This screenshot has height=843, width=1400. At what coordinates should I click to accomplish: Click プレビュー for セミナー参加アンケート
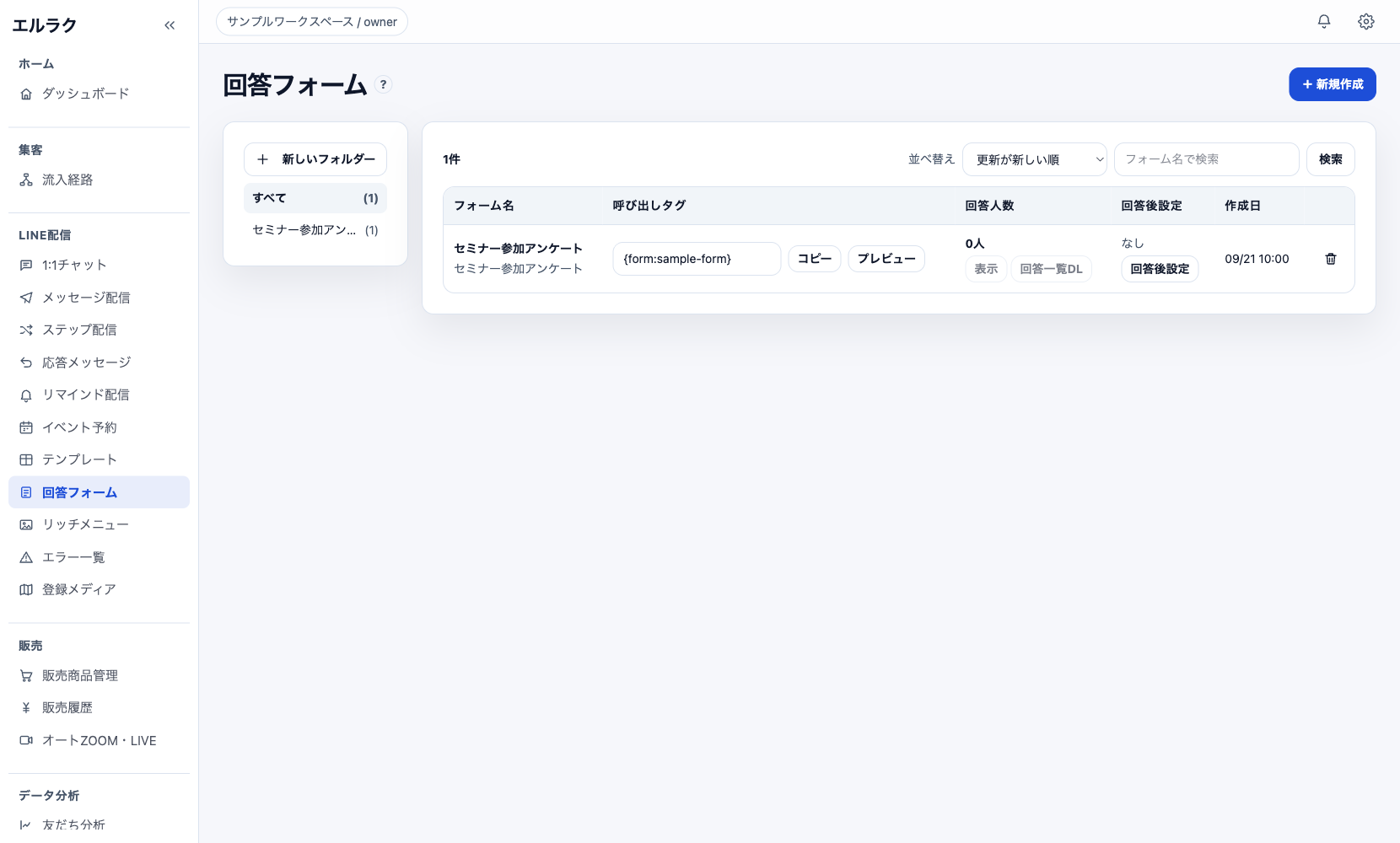click(886, 259)
